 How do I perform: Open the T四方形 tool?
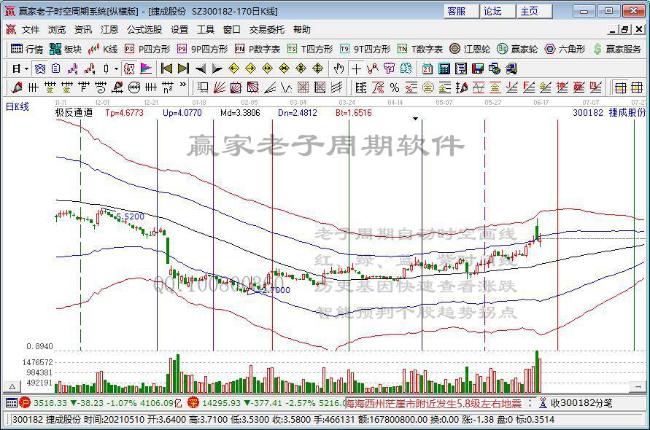pyautogui.click(x=310, y=49)
